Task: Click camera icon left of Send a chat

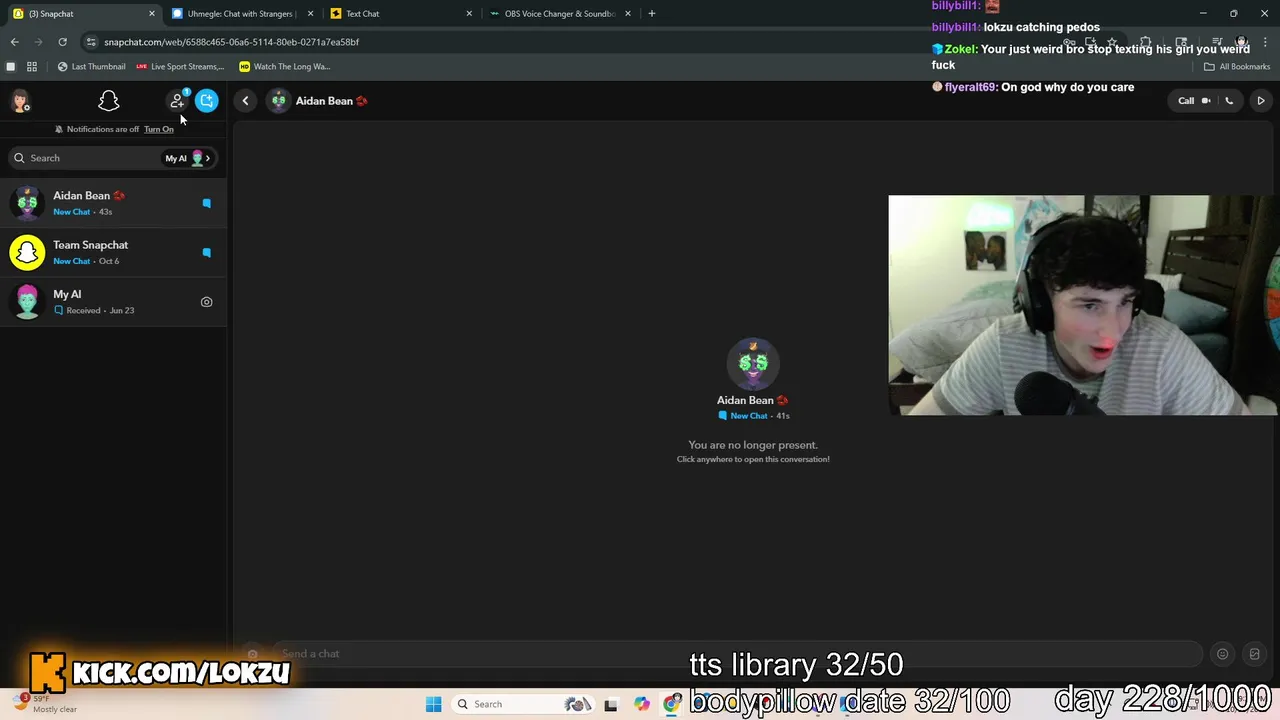Action: point(253,654)
